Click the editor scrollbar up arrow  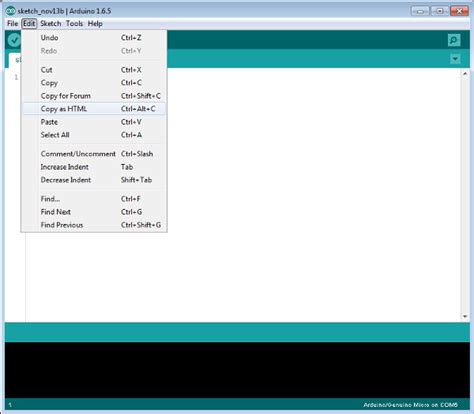pyautogui.click(x=465, y=74)
